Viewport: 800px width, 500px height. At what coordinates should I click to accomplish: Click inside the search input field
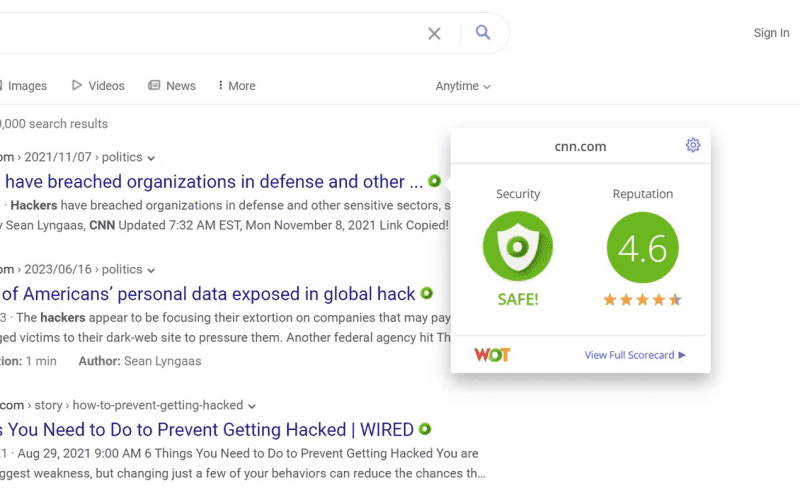point(209,33)
